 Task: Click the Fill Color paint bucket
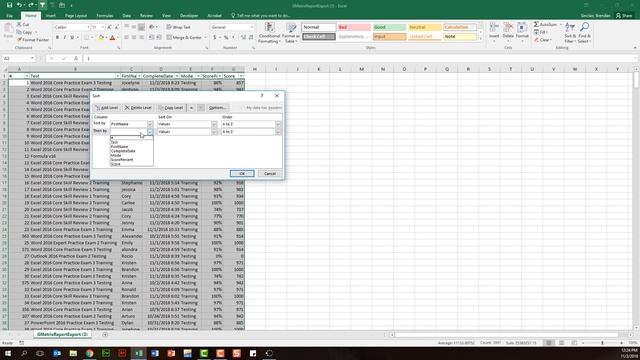click(x=101, y=38)
